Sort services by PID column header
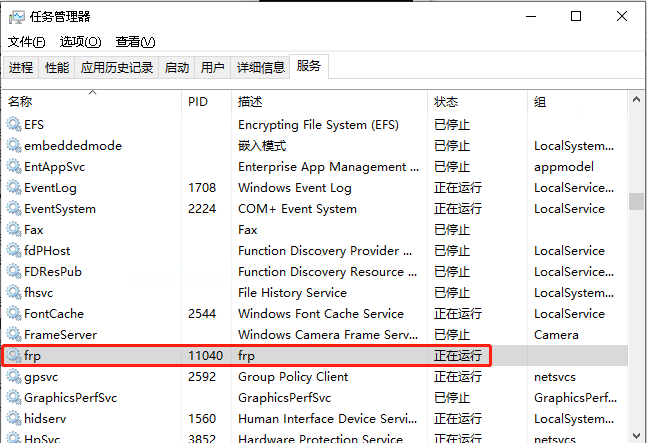This screenshot has width=647, height=443. pyautogui.click(x=198, y=103)
